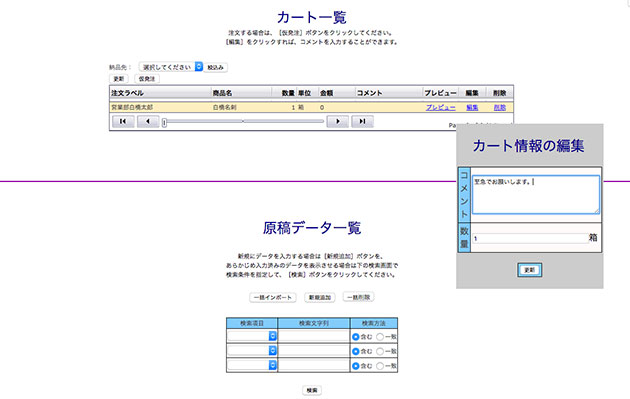This screenshot has width=630, height=399.
Task: Open the second 検索項目 dropdown
Action: pos(252,350)
